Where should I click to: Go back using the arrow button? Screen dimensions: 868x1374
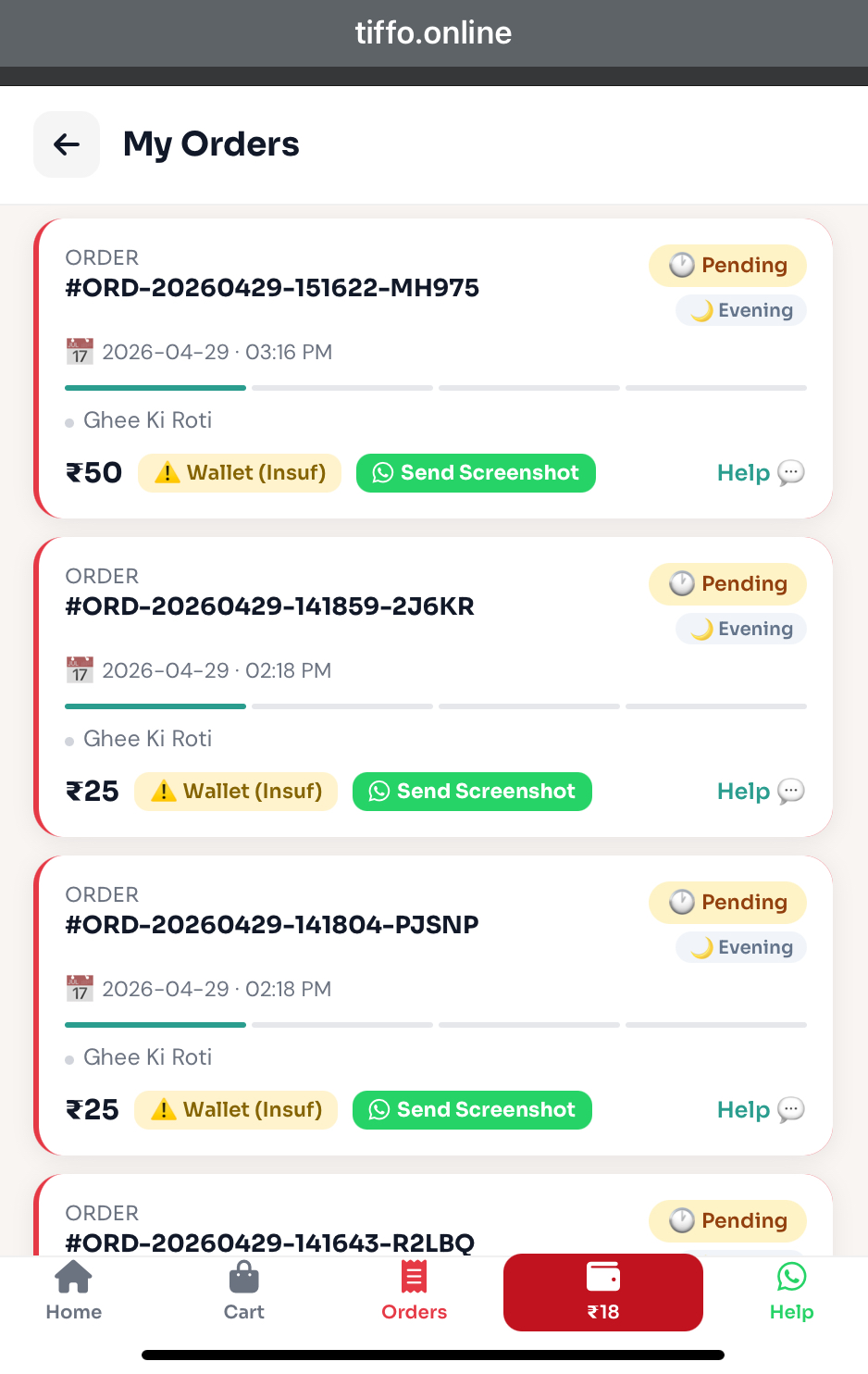tap(67, 144)
